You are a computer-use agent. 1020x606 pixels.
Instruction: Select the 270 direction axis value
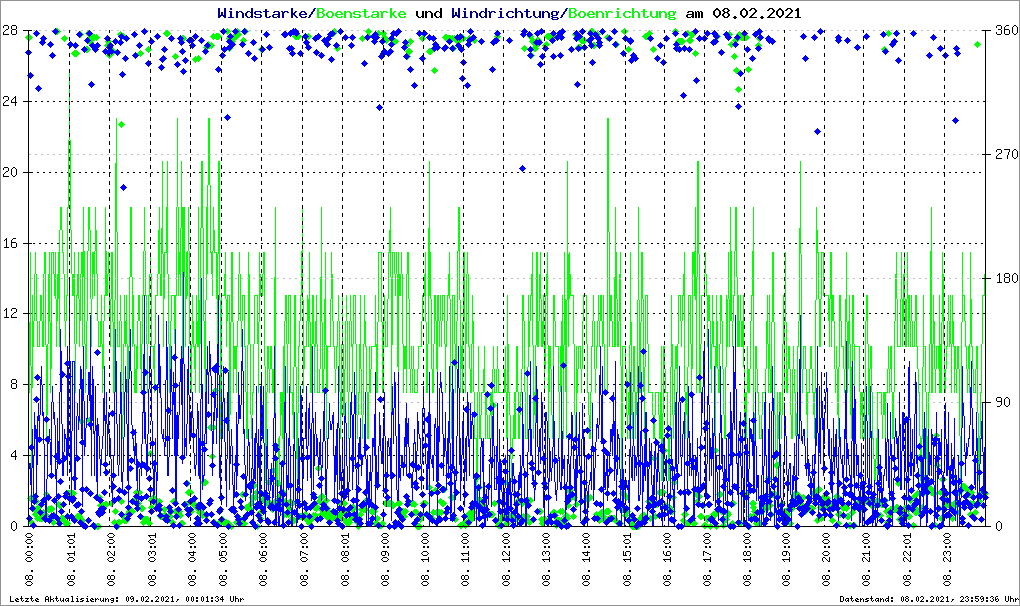tap(1004, 155)
